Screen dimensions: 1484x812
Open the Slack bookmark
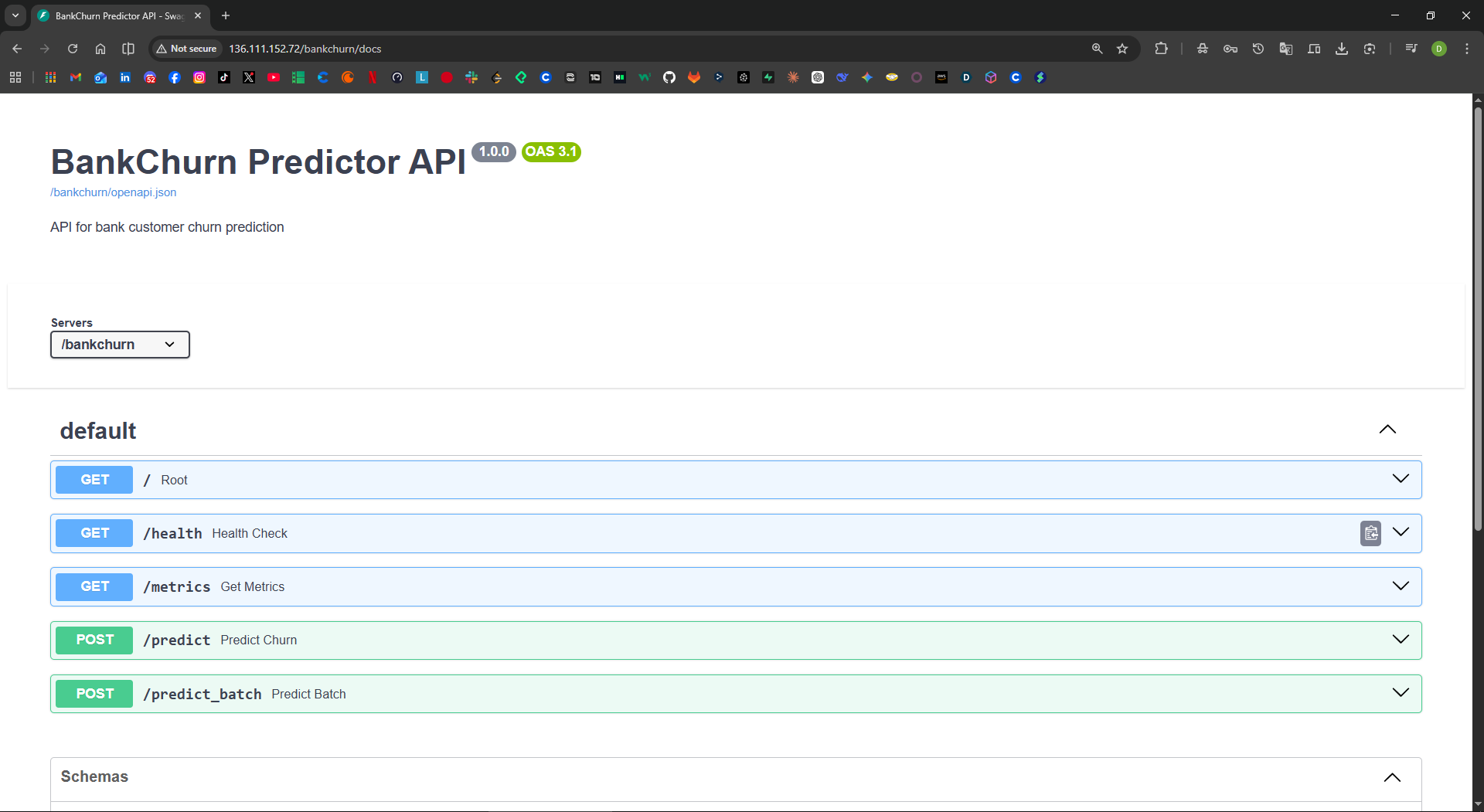(471, 77)
